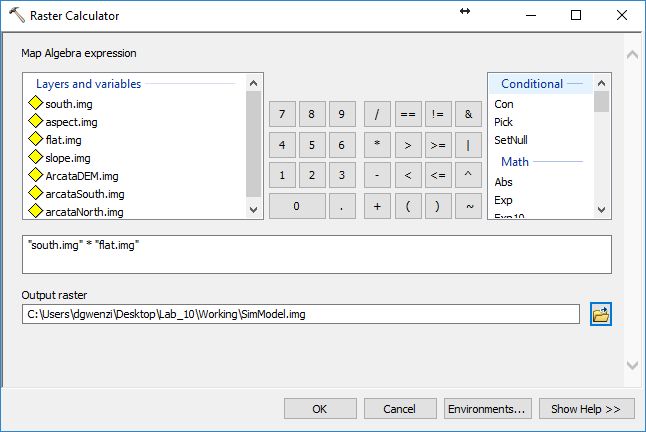Insert an opening parenthesis
Viewport: 646px width, 432px height.
(x=408, y=206)
